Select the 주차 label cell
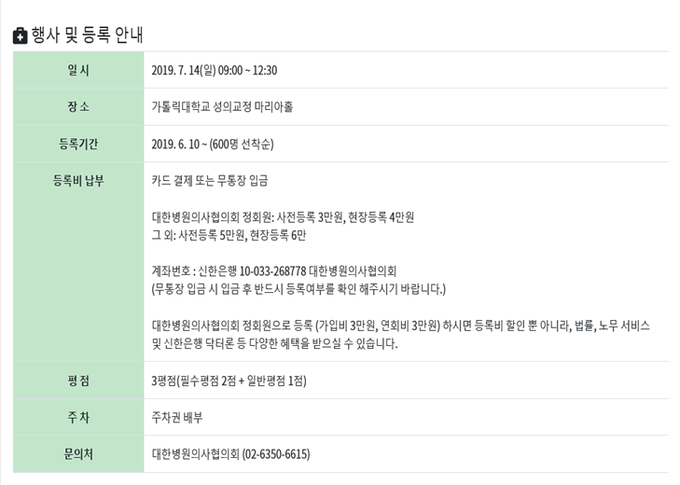Image resolution: width=680 pixels, height=485 pixels. coord(78,417)
